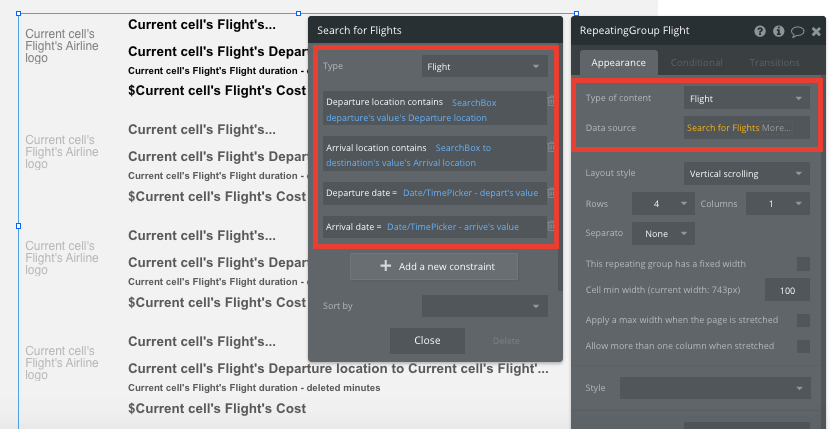Open the Style dropdown
830x429 pixels.
(x=715, y=388)
